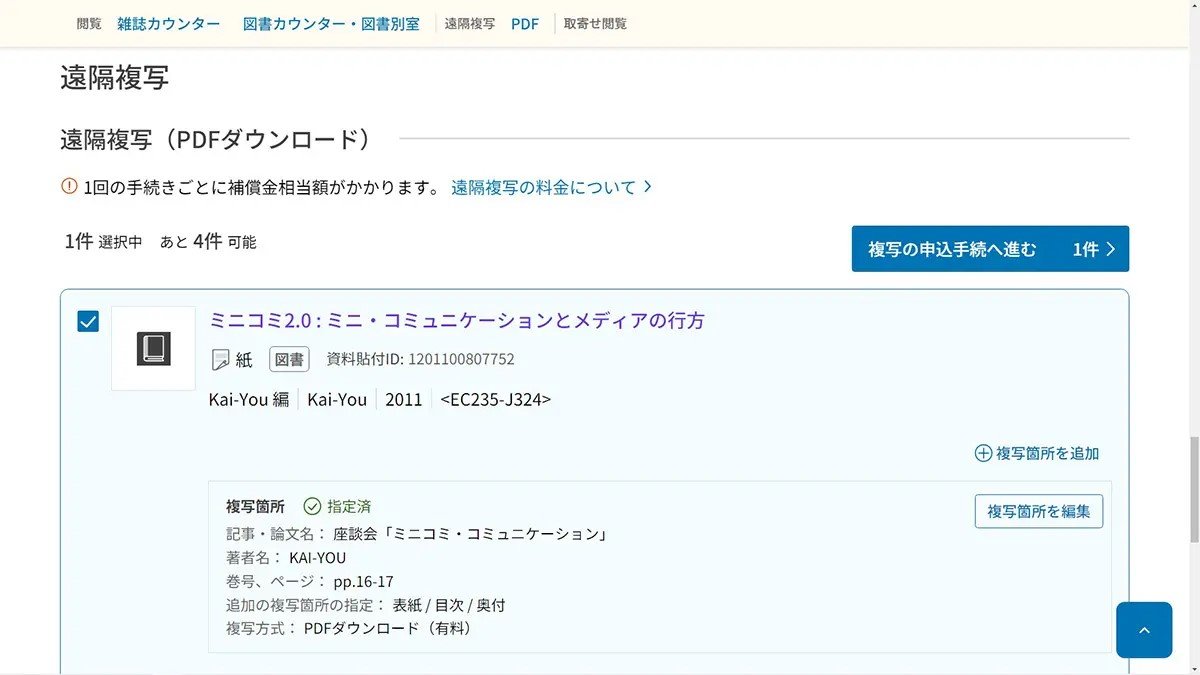Open the 遠隔複写の料金について link

coord(543,187)
